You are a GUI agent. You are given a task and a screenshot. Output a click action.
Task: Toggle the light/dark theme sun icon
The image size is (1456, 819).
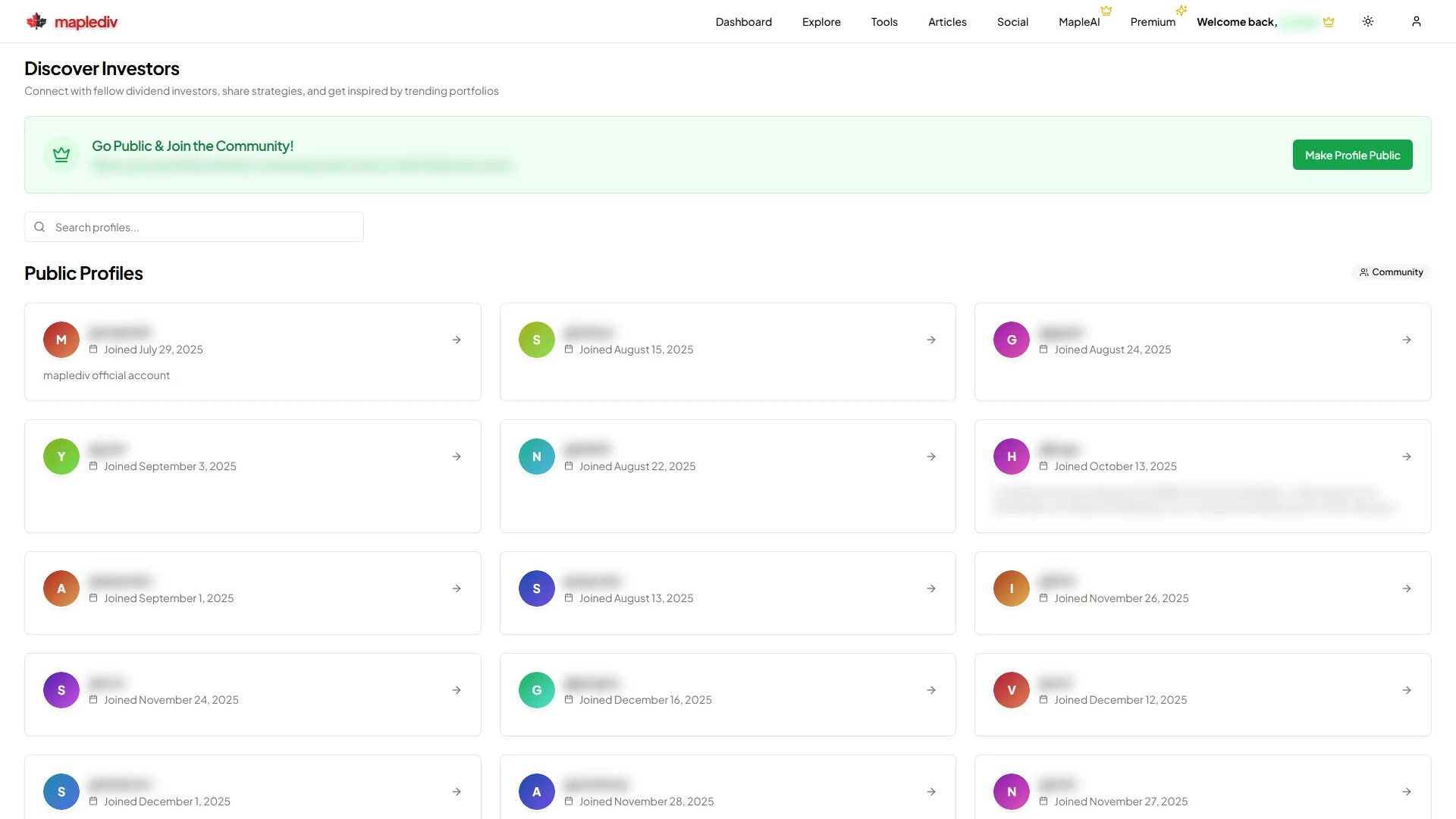pyautogui.click(x=1368, y=21)
